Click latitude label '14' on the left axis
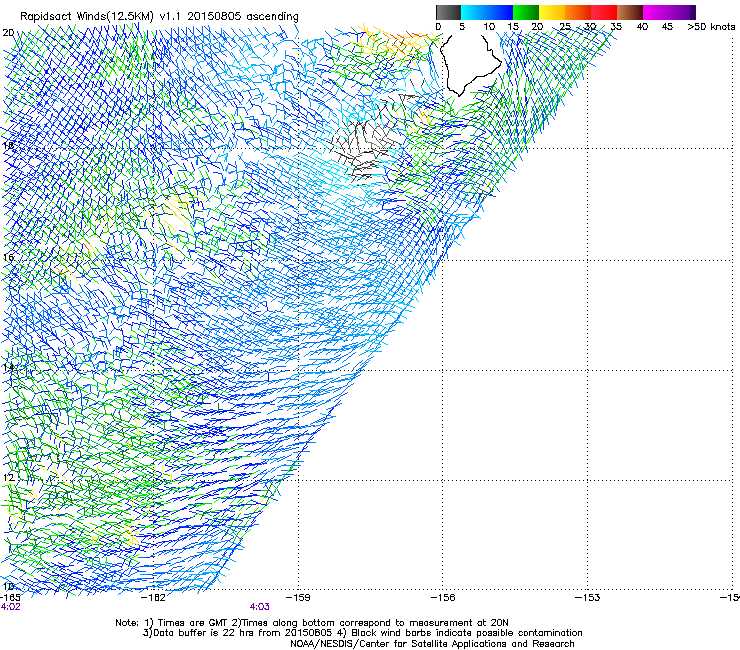Image resolution: width=740 pixels, height=650 pixels. pyautogui.click(x=8, y=367)
